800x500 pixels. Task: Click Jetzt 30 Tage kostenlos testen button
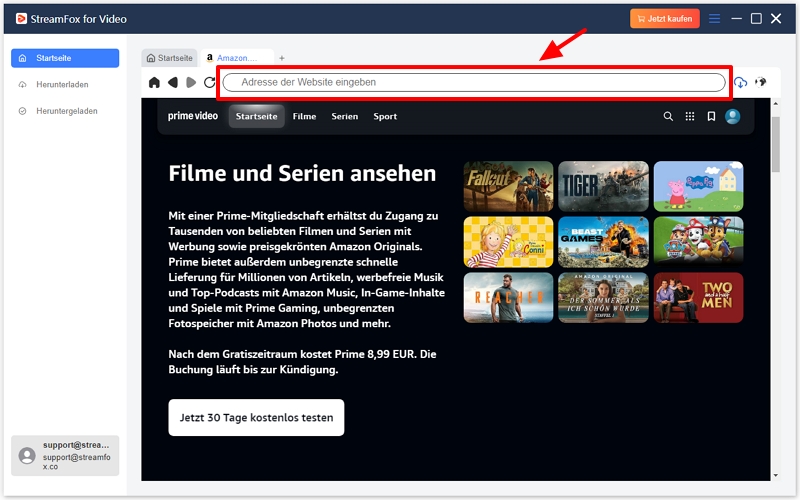pos(256,417)
